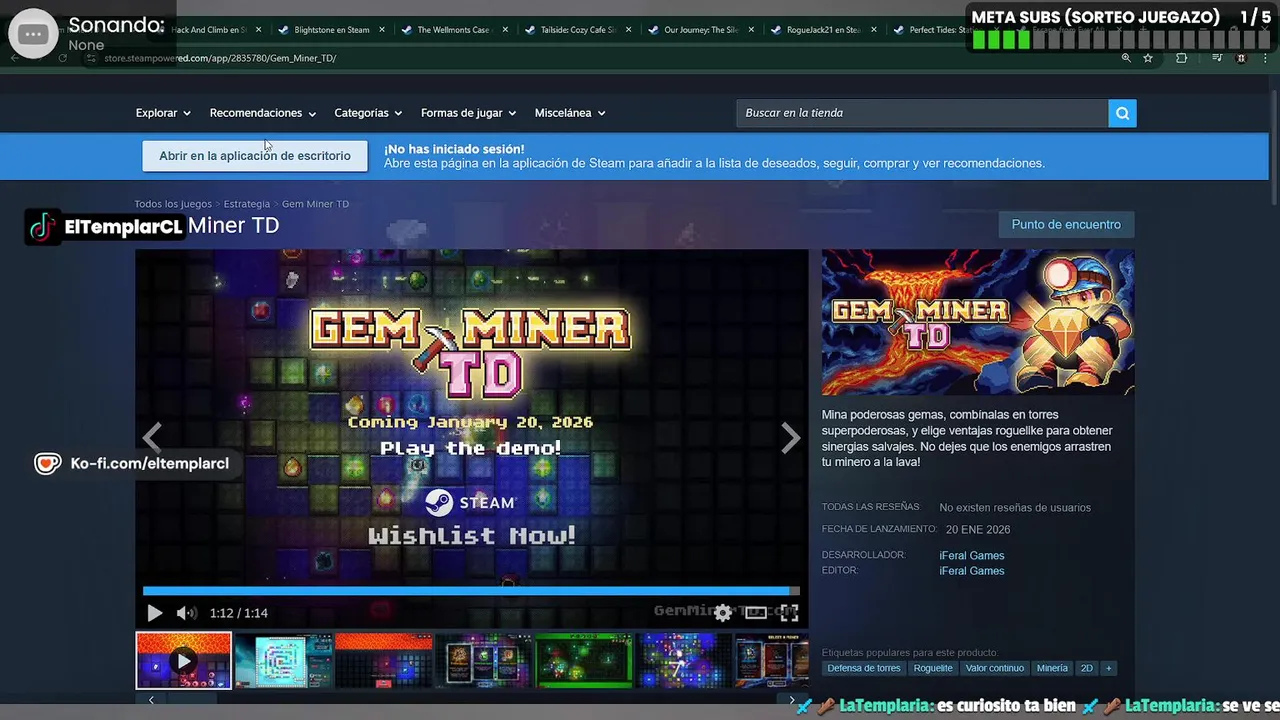Select the Minería tag

click(1052, 668)
